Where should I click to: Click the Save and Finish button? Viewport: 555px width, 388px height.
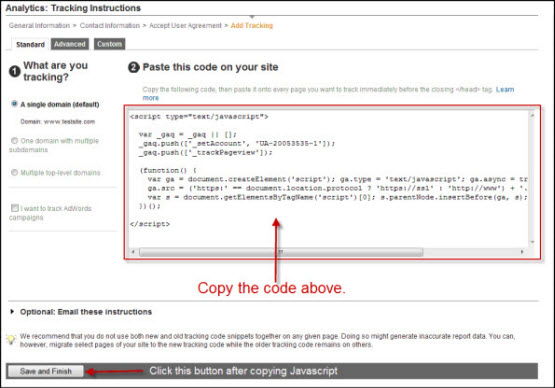pos(46,371)
